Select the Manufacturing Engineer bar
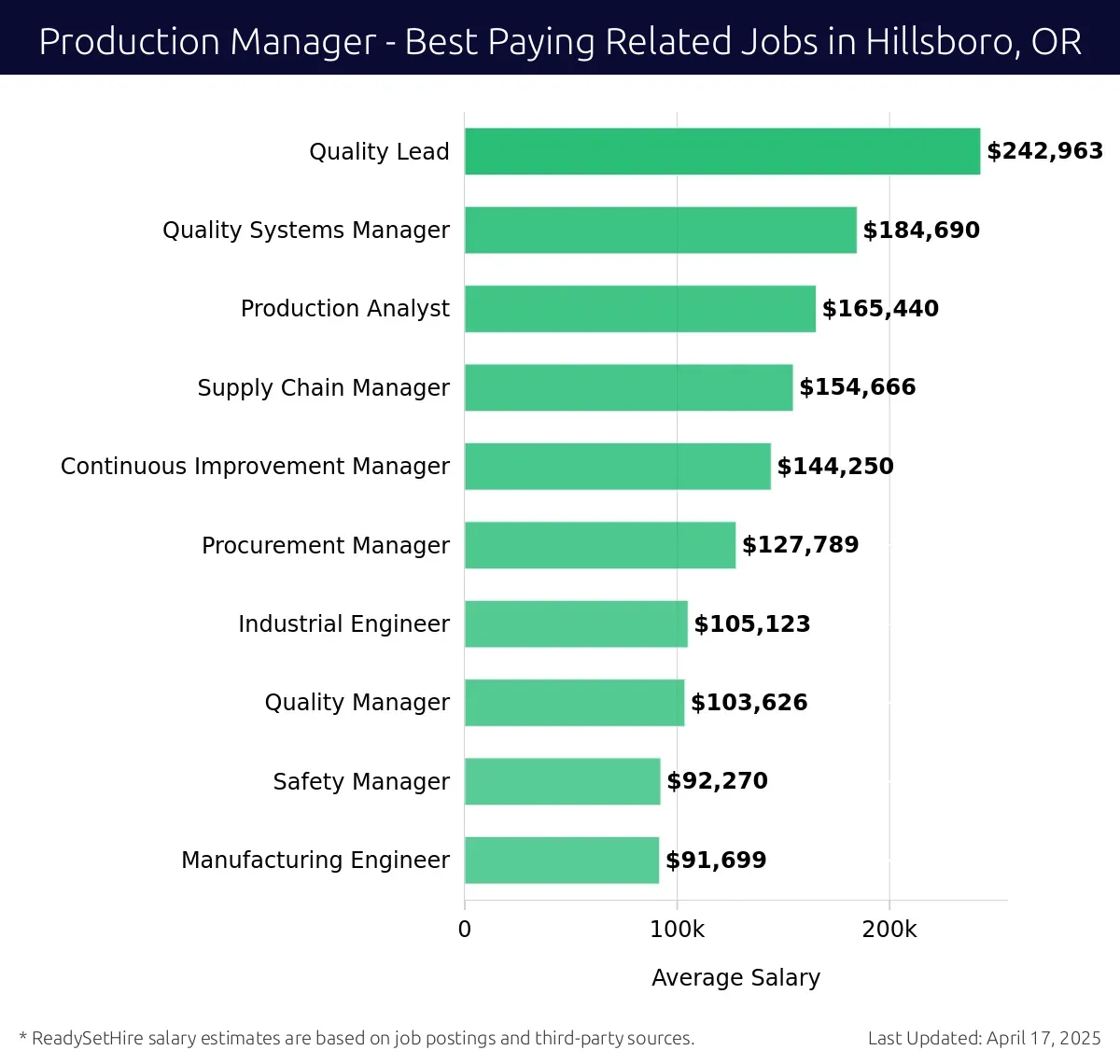Image resolution: width=1120 pixels, height=1064 pixels. [x=562, y=861]
